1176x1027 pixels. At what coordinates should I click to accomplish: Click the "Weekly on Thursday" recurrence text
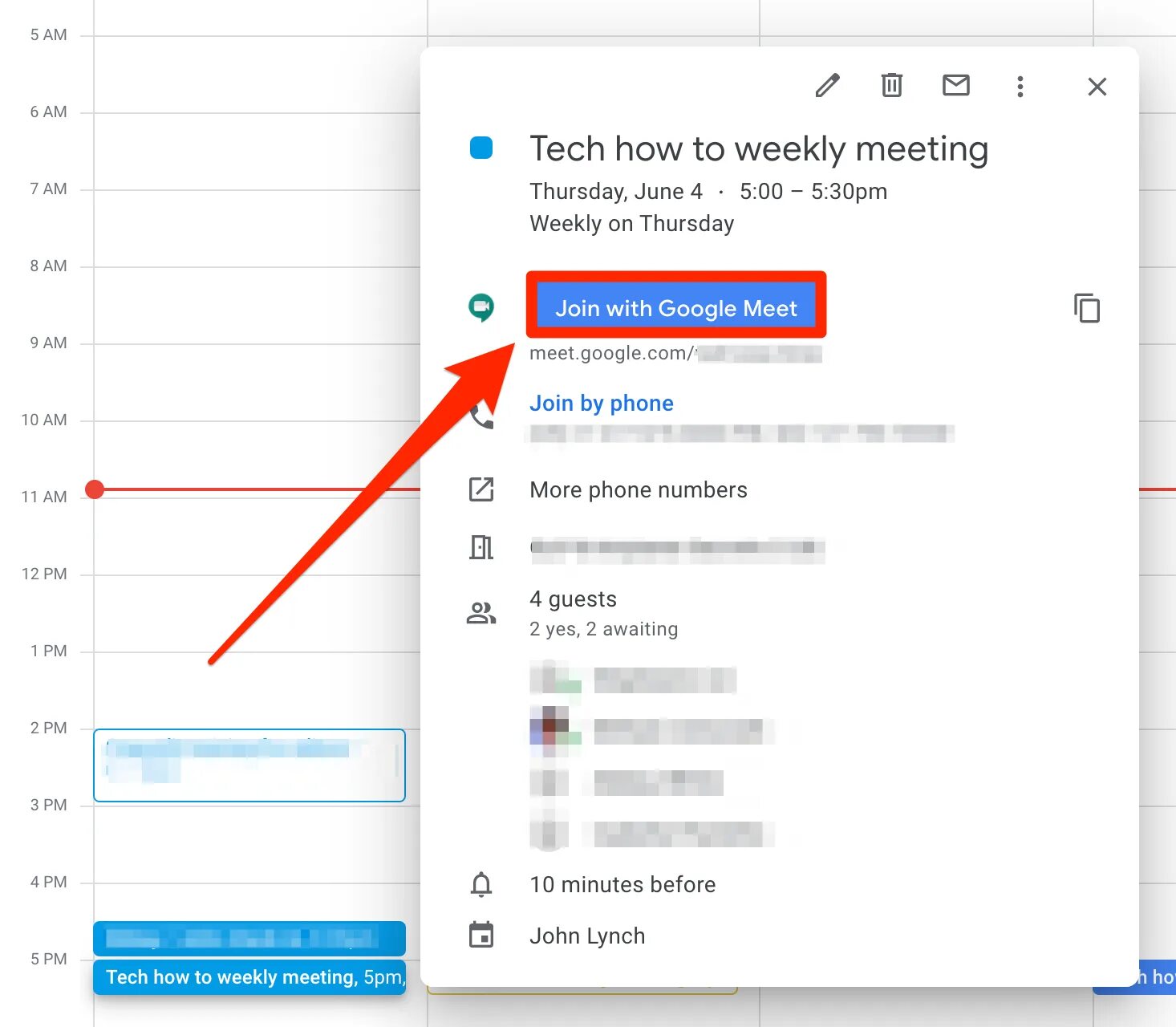[631, 224]
